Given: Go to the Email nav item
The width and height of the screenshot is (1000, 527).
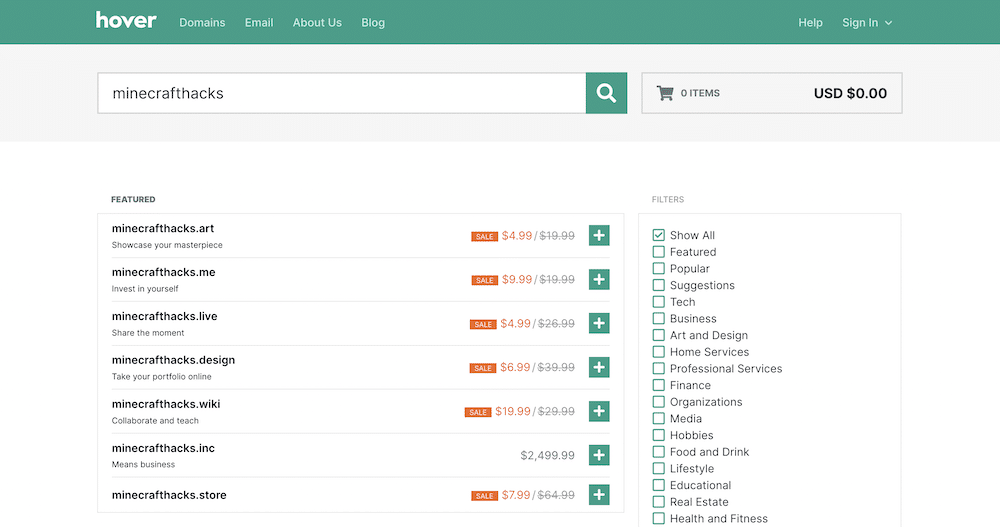Looking at the screenshot, I should [x=259, y=22].
